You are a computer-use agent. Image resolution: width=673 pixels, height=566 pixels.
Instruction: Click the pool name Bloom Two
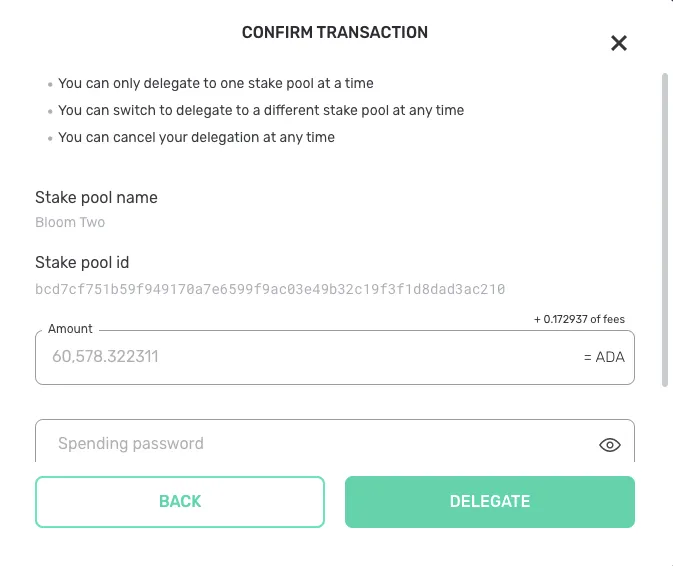point(70,222)
